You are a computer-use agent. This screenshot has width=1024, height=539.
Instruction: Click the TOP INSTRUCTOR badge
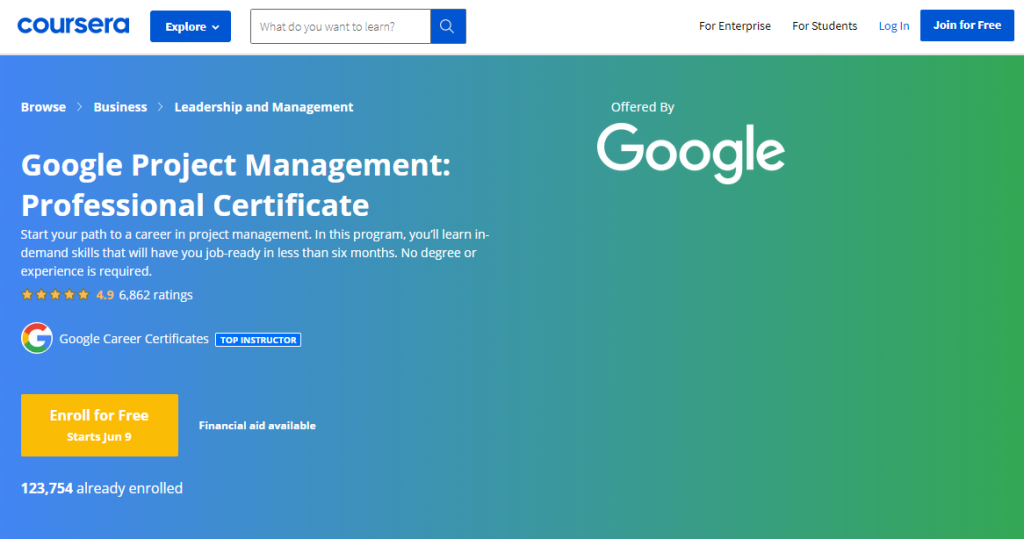pyautogui.click(x=258, y=340)
